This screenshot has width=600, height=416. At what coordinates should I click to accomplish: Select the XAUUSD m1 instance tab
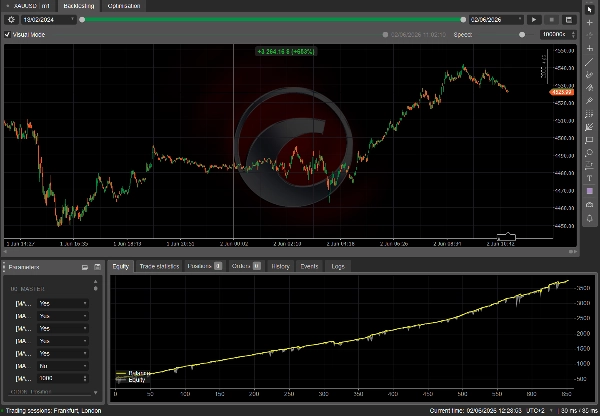pos(28,6)
